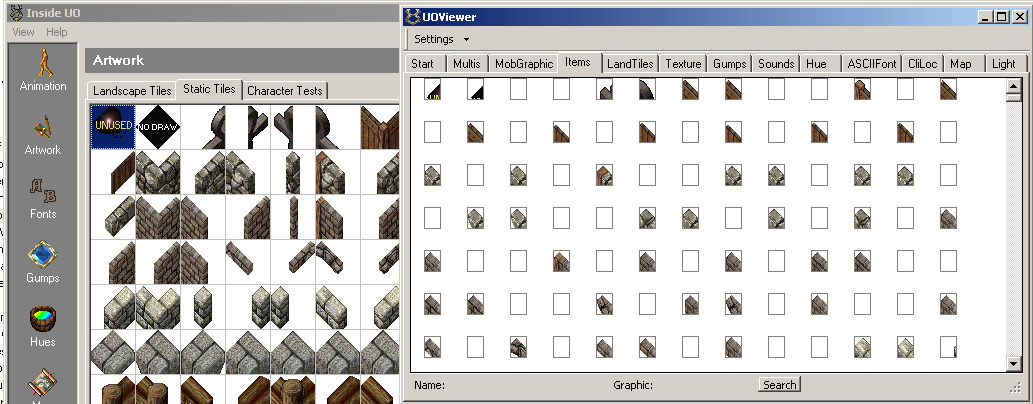Click the Inside UO window title bar icon
The image size is (1033, 404).
[16, 12]
